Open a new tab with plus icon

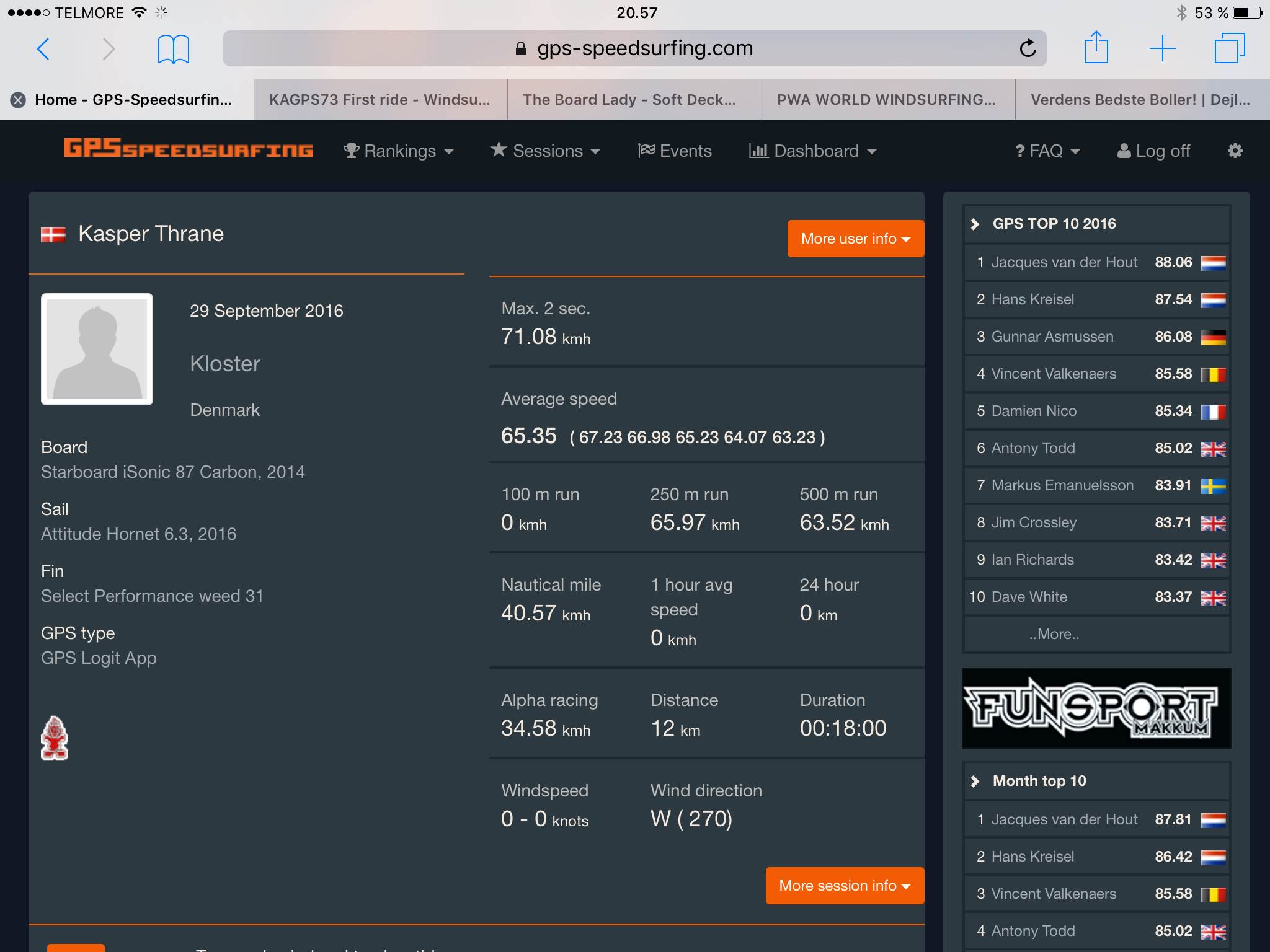pyautogui.click(x=1162, y=48)
